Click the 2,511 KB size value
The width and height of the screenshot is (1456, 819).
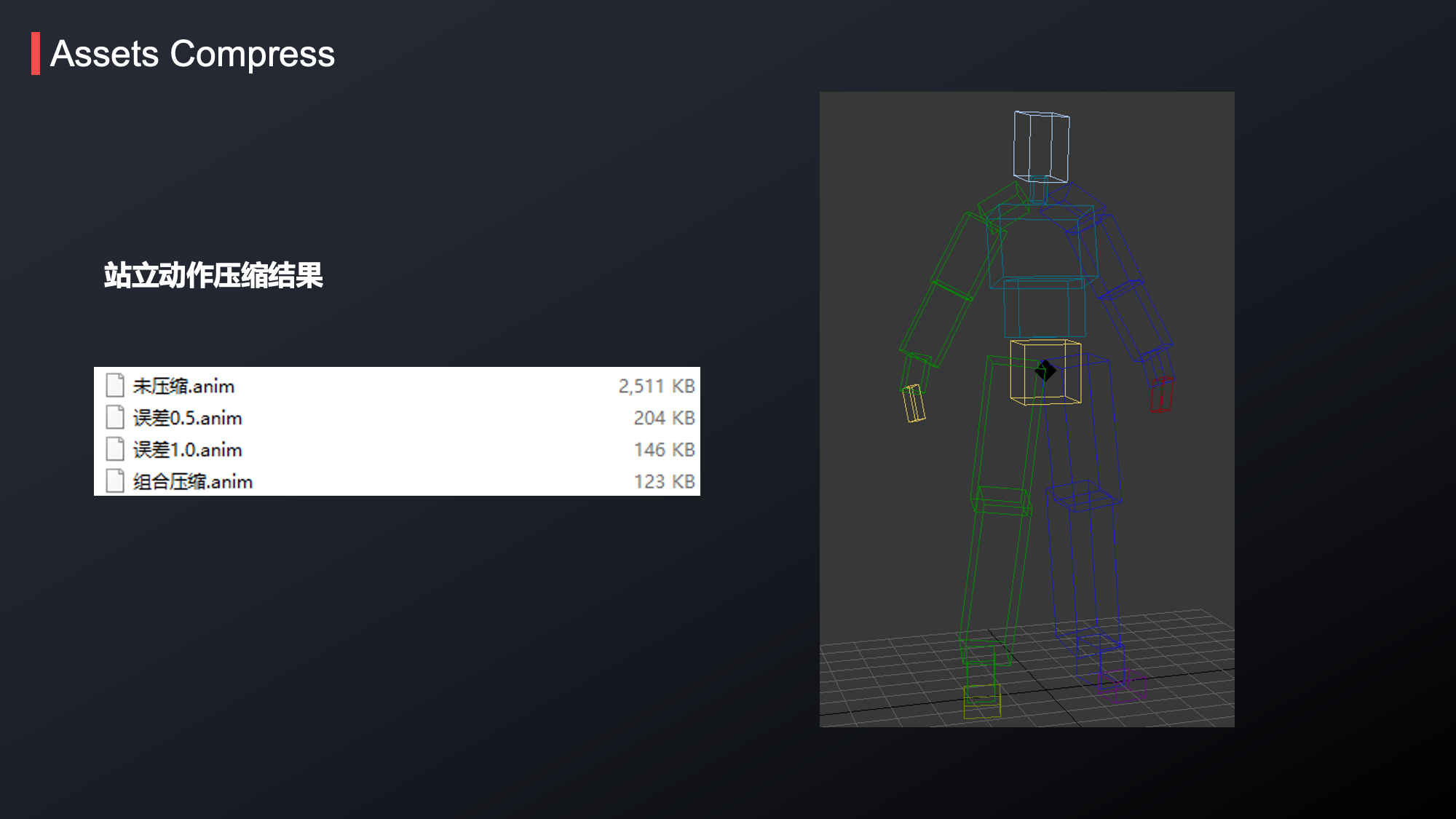pos(657,386)
